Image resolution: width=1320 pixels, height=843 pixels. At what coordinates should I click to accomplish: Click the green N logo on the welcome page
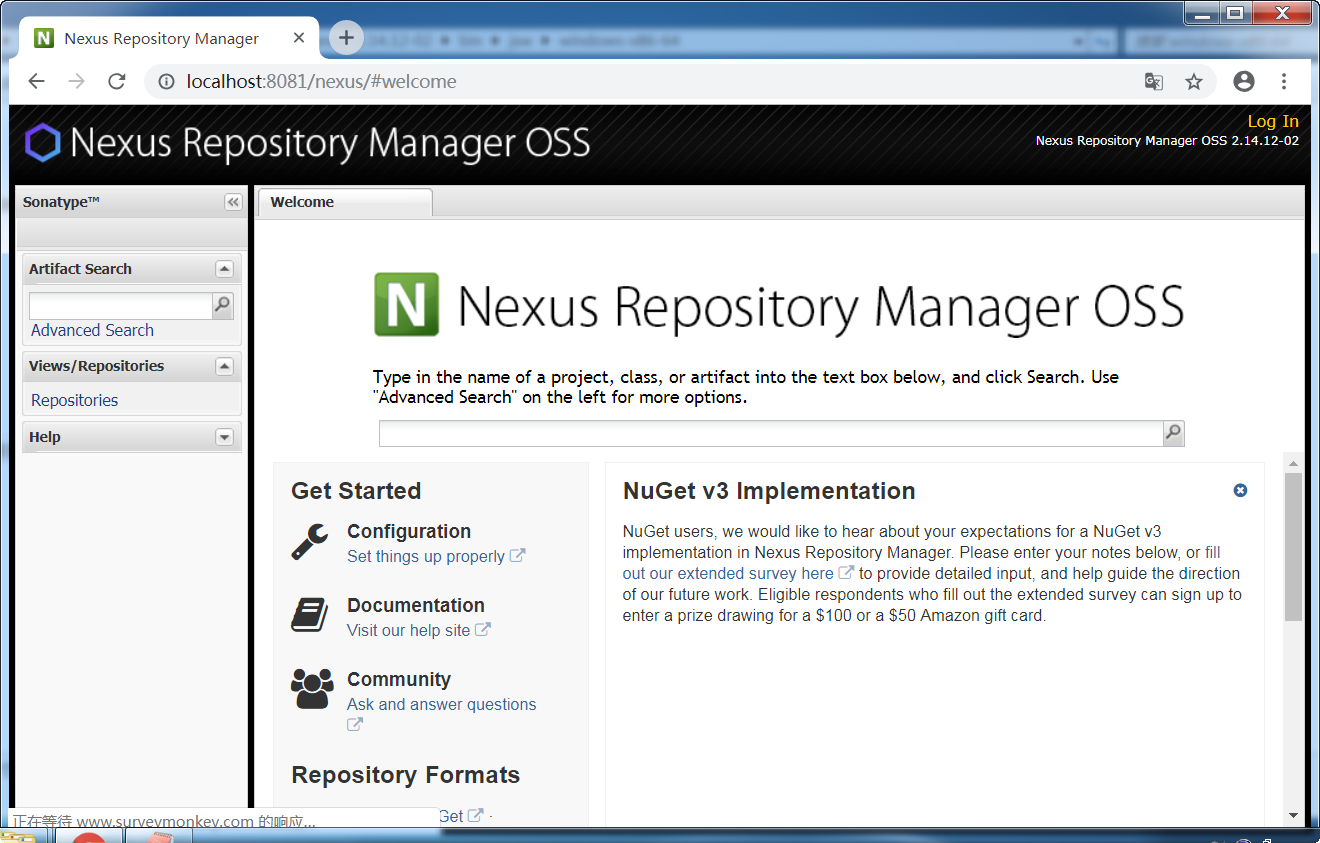406,304
